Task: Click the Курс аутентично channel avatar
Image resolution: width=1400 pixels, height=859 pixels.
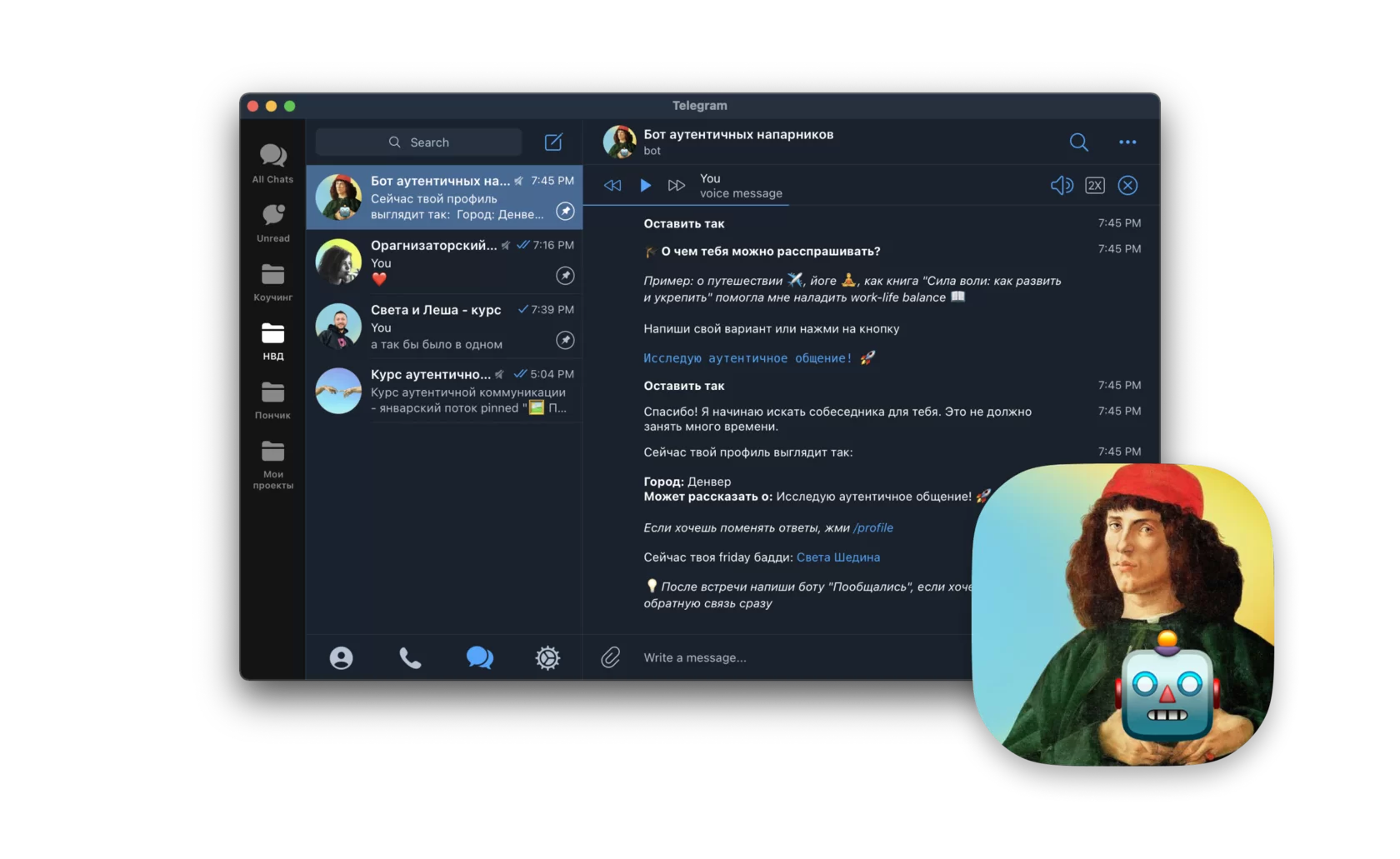Action: click(x=338, y=391)
